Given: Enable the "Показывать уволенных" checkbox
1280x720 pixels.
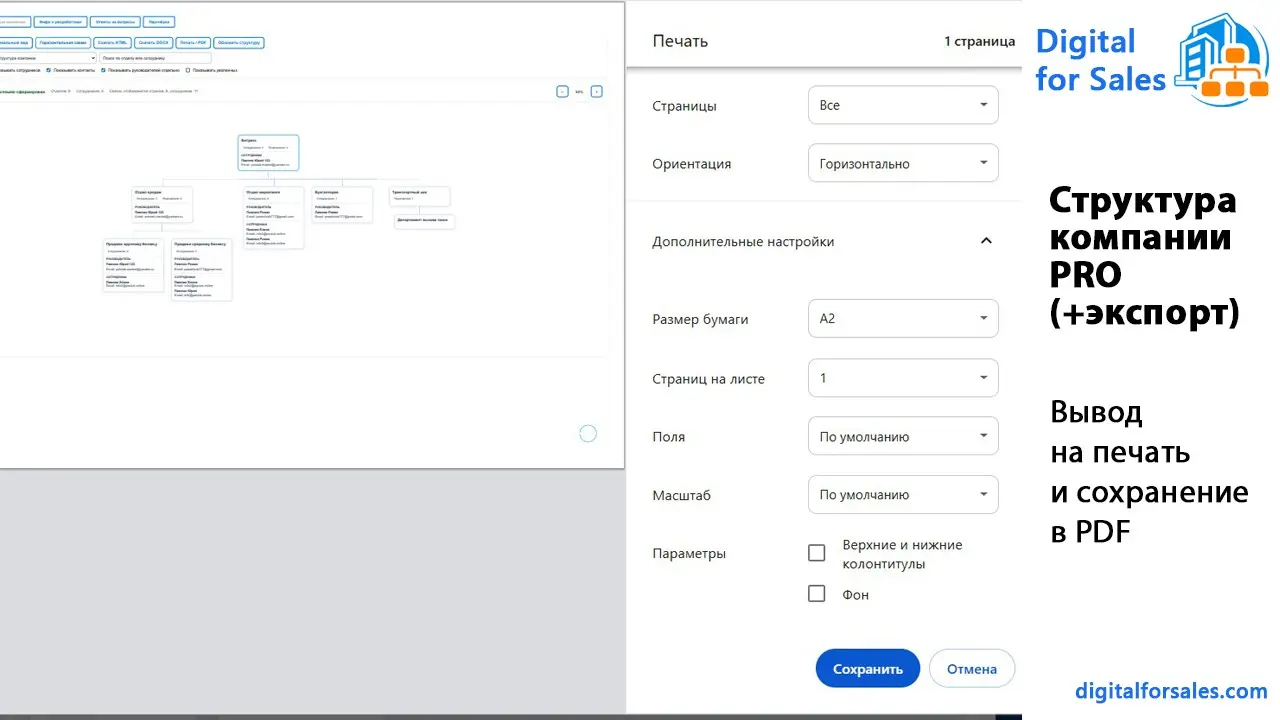Looking at the screenshot, I should click(x=187, y=70).
